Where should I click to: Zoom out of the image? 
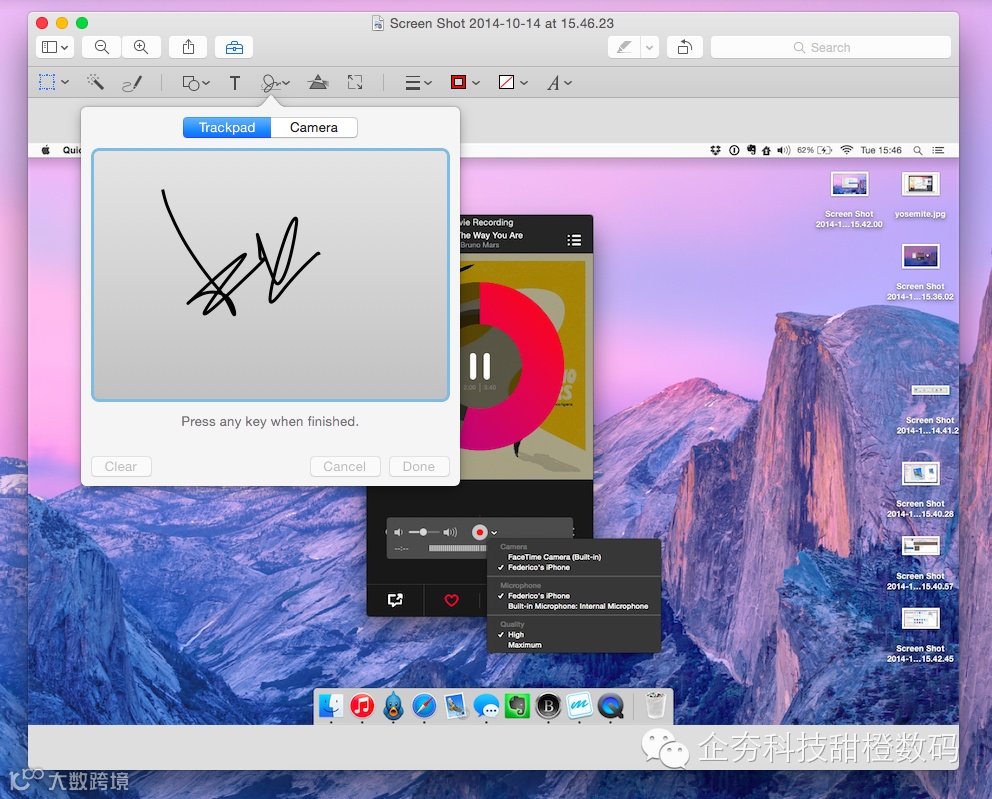click(x=101, y=47)
